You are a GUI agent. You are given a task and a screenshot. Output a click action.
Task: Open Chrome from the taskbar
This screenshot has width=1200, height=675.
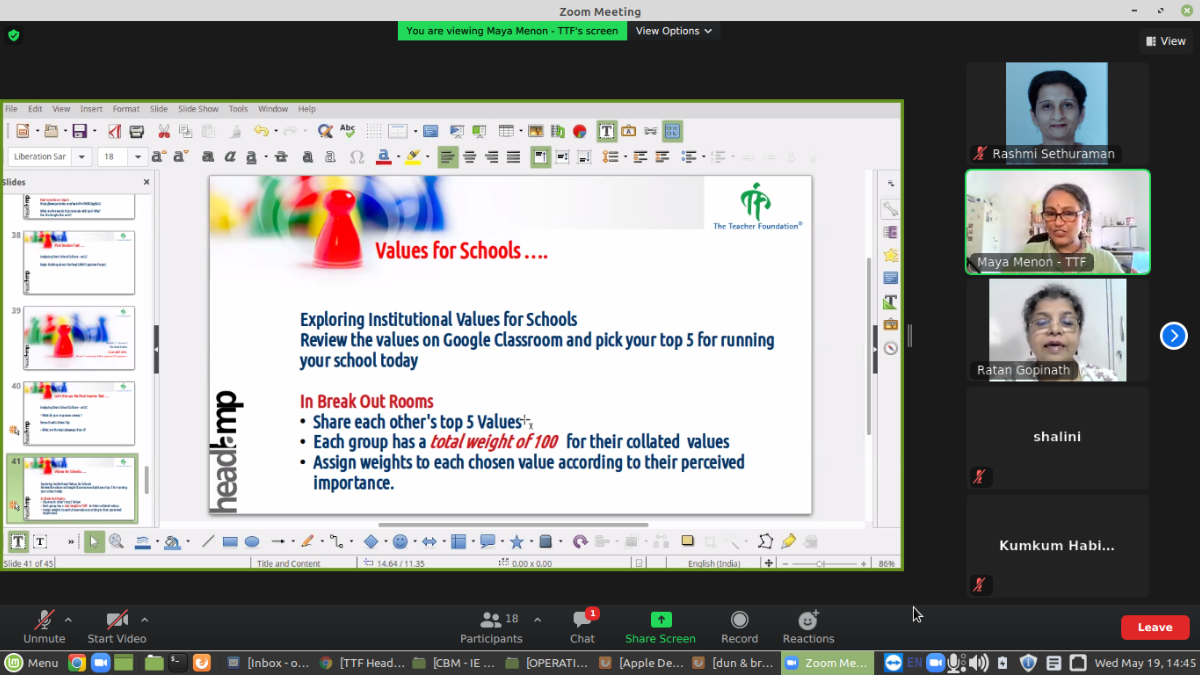click(76, 662)
